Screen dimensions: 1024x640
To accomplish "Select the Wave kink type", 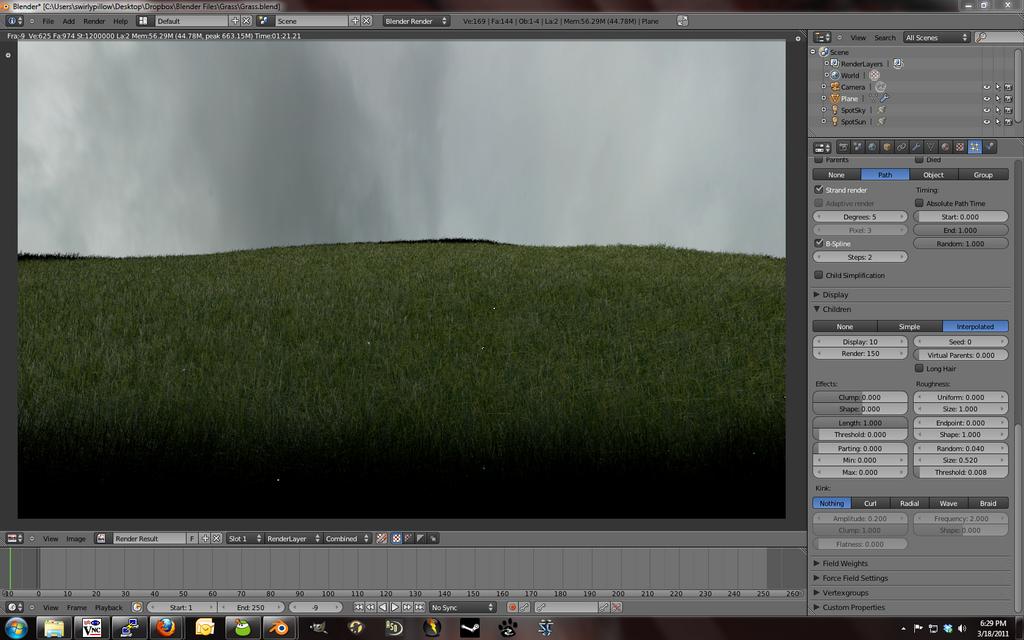I will 948,503.
